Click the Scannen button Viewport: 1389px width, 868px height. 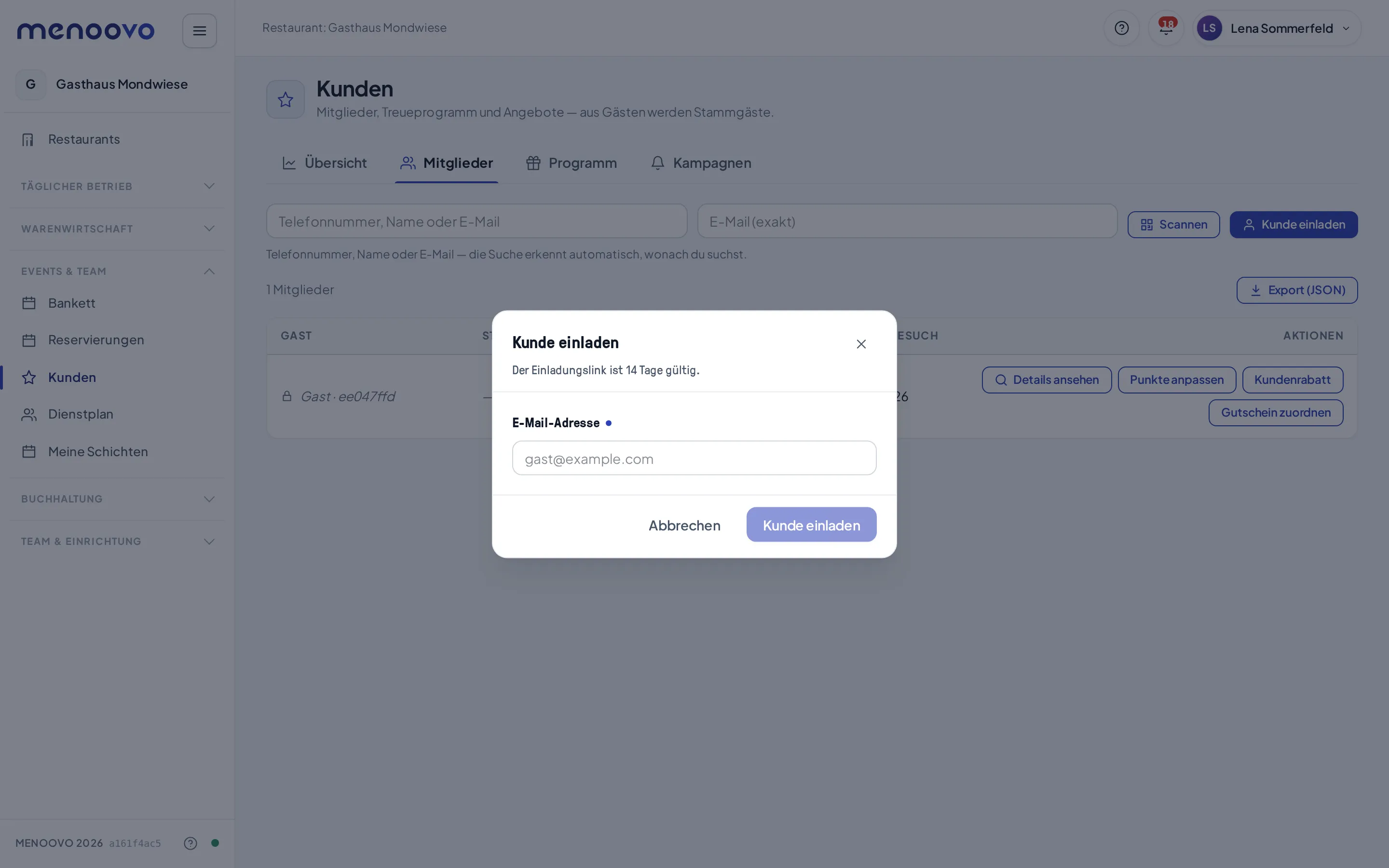click(x=1173, y=224)
